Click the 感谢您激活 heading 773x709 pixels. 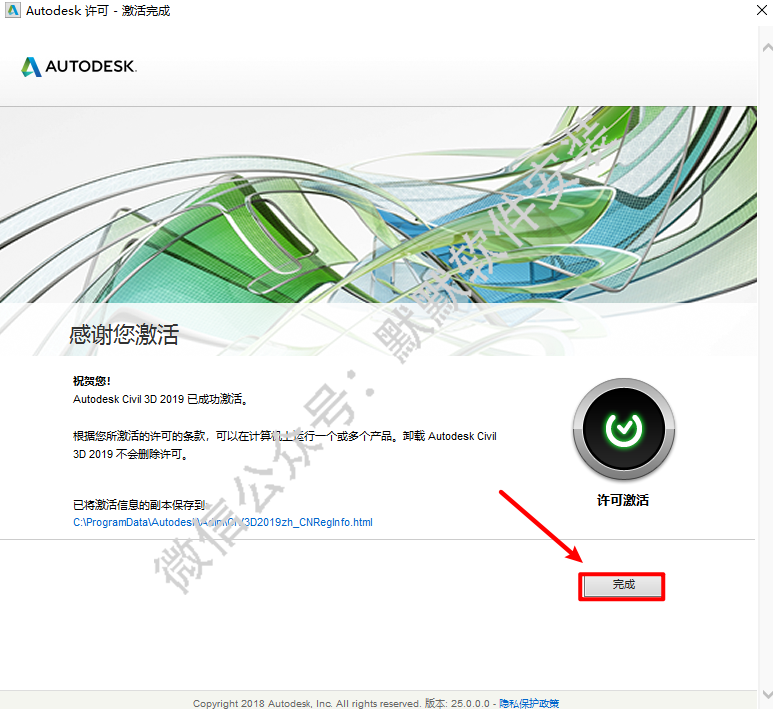[x=124, y=335]
